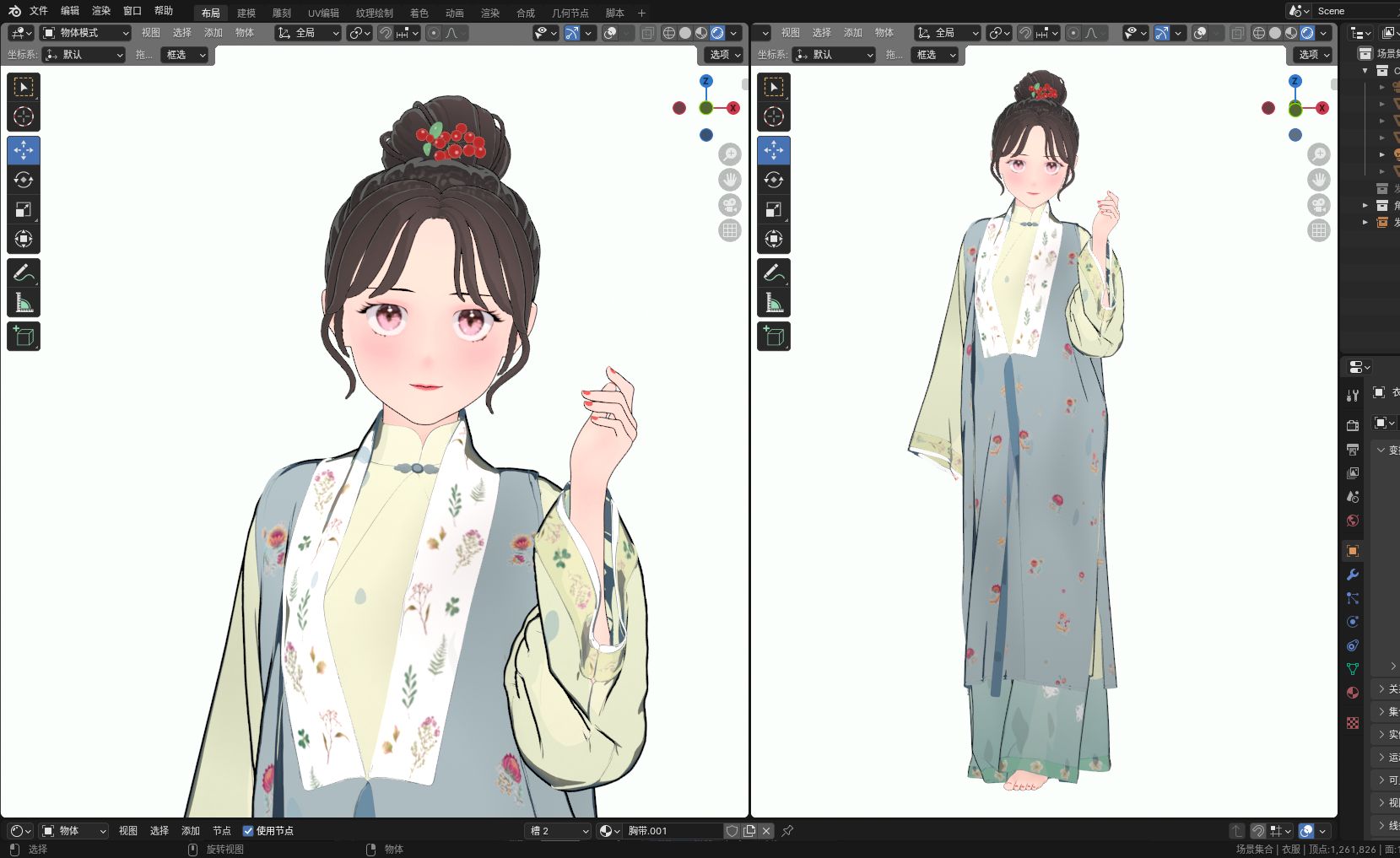Pick the Add Cube tool in left viewport

tap(24, 336)
